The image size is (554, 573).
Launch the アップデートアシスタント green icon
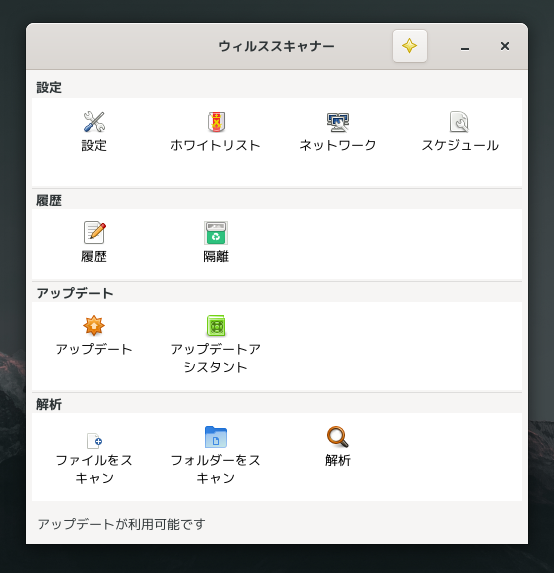point(216,325)
